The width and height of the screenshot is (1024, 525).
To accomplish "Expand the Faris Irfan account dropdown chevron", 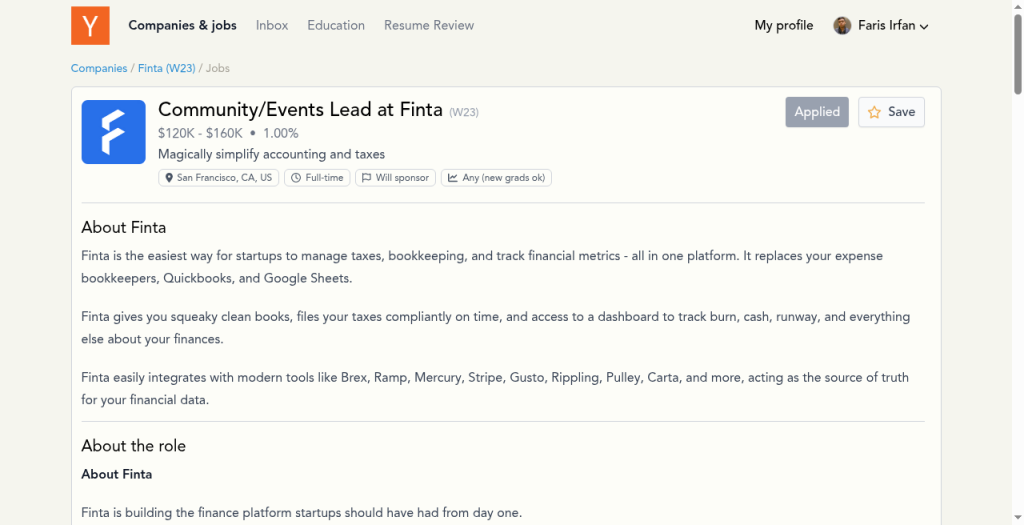I will [x=924, y=27].
